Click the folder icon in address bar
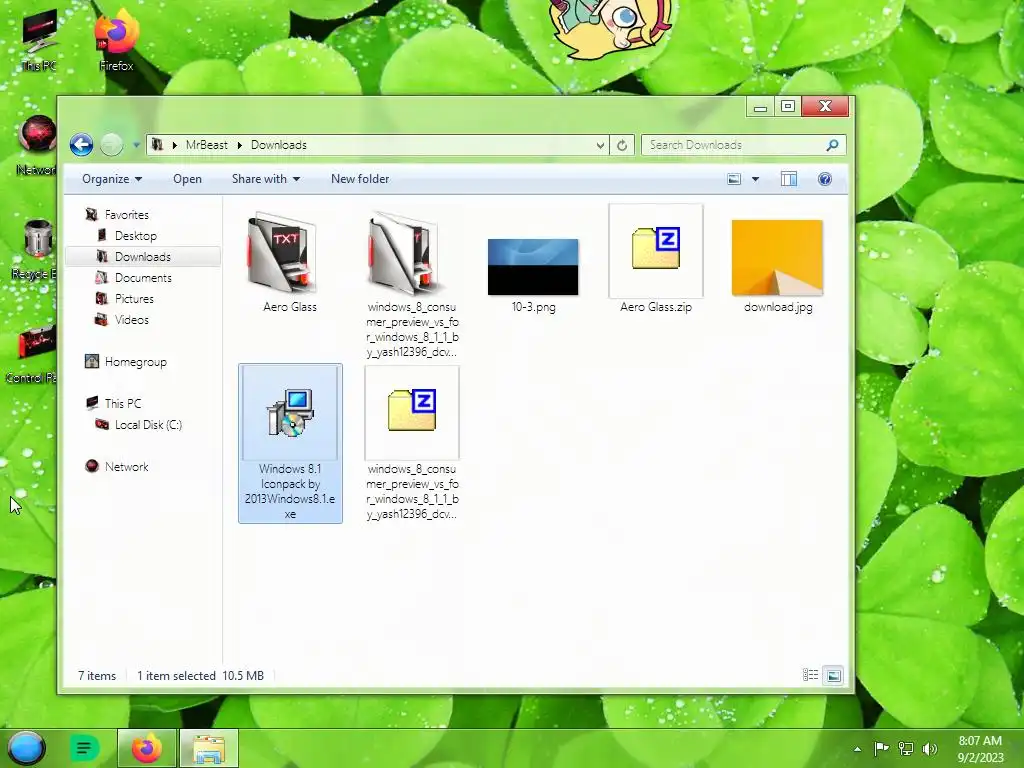Viewport: 1024px width, 768px height. pyautogui.click(x=157, y=144)
